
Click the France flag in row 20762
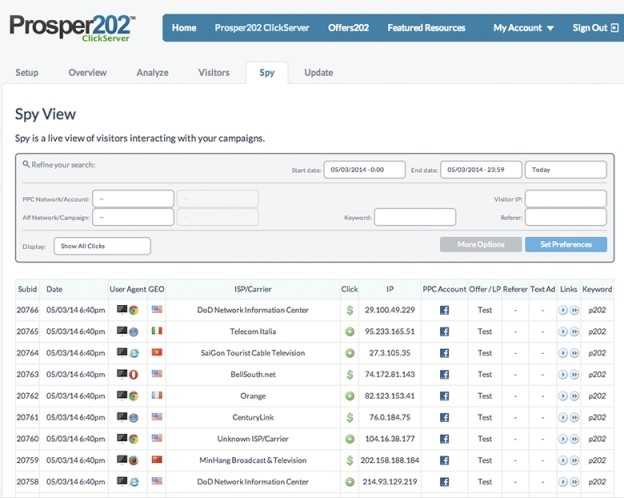157,395
